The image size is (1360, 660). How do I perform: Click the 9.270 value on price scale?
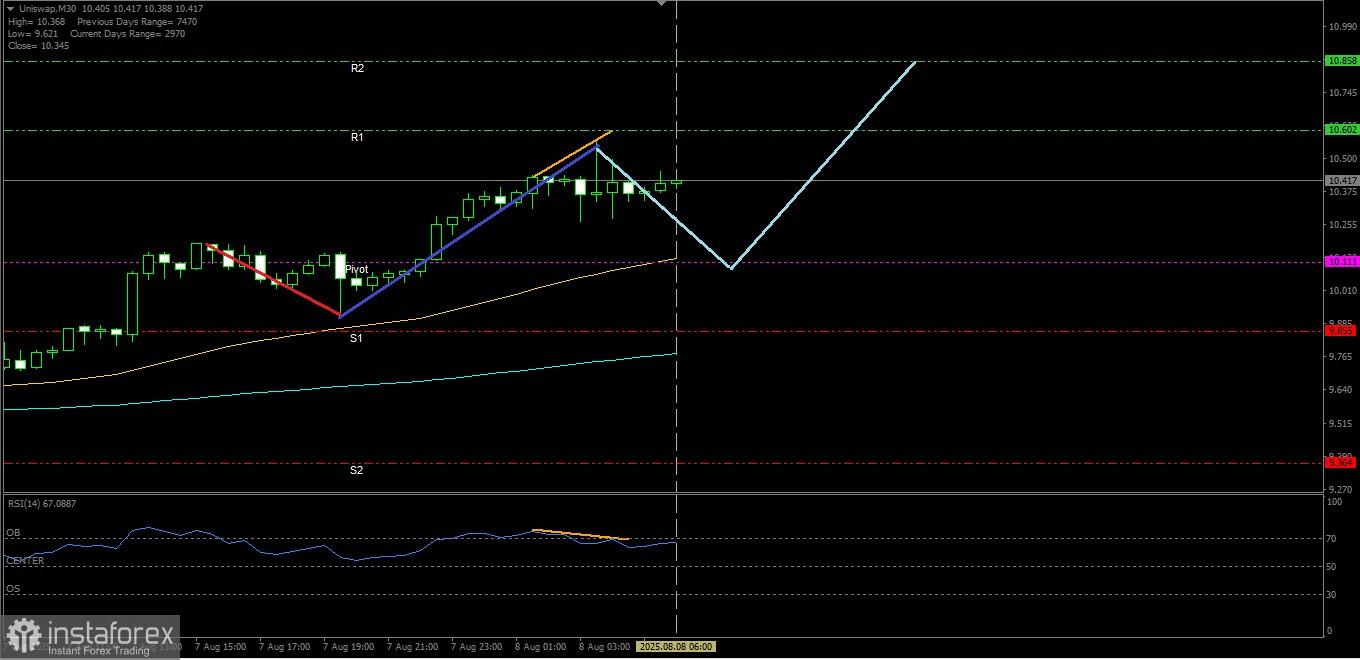pyautogui.click(x=1341, y=489)
